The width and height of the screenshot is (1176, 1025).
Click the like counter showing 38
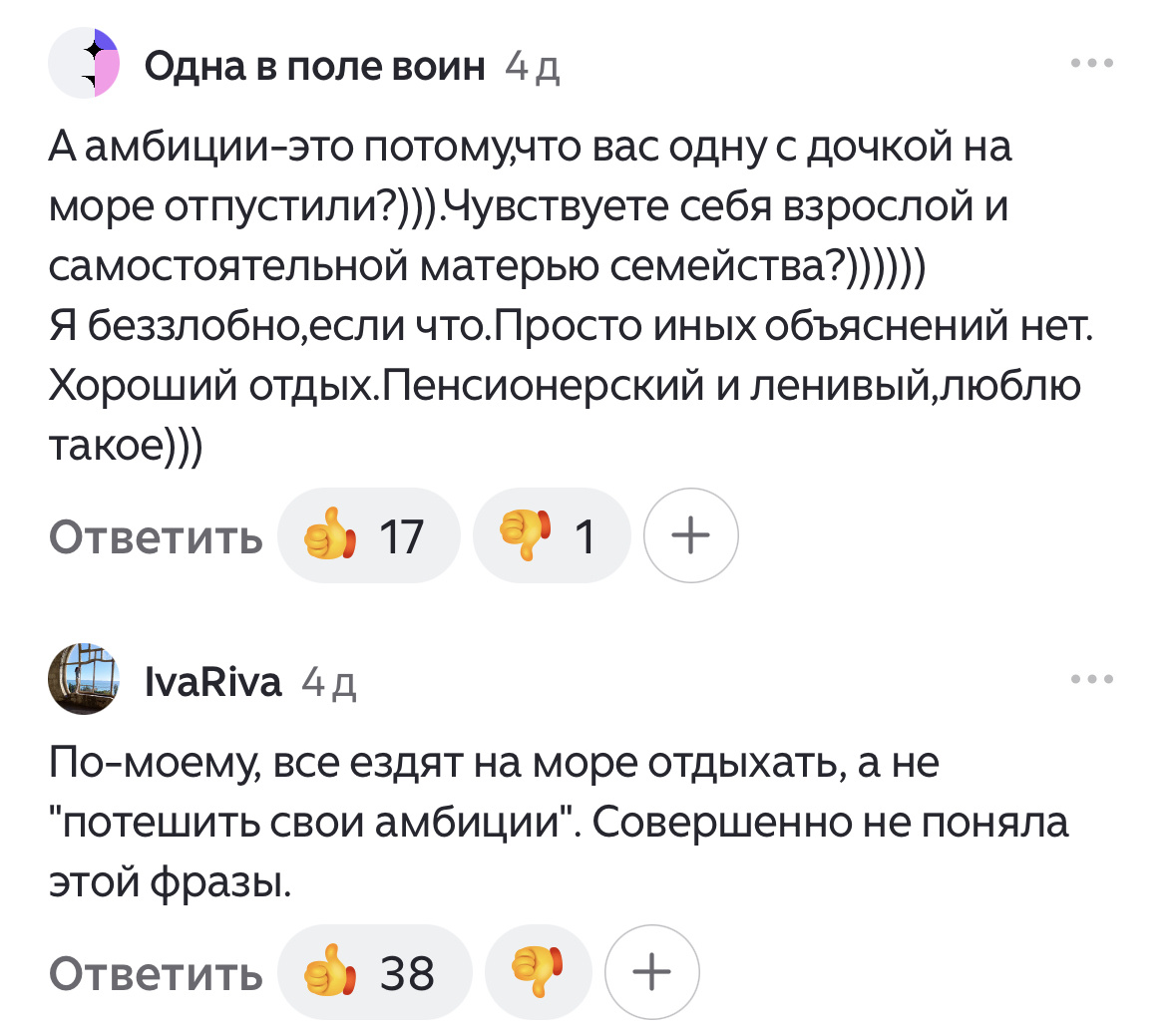click(406, 971)
